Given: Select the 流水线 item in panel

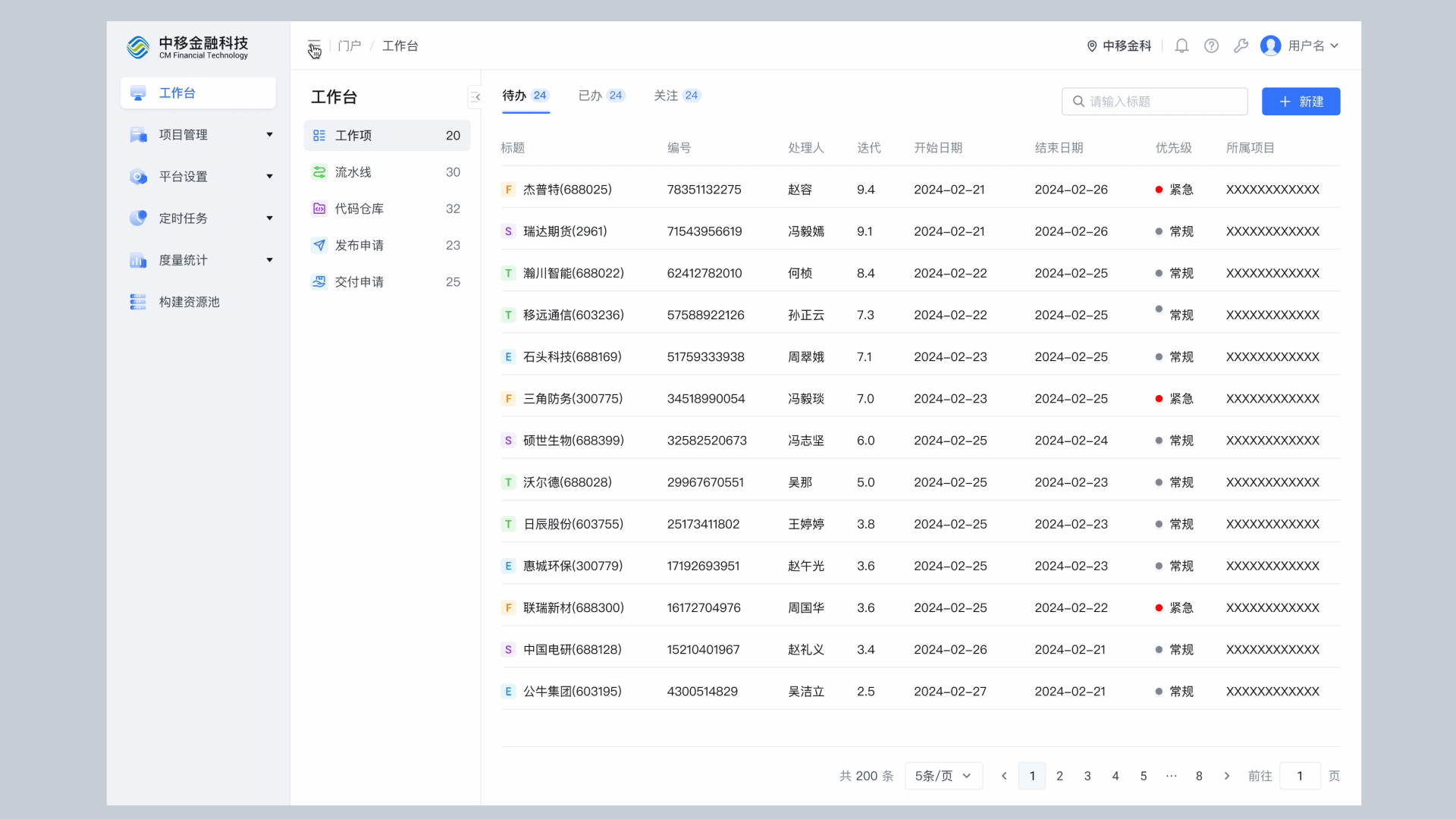Looking at the screenshot, I should tap(387, 172).
